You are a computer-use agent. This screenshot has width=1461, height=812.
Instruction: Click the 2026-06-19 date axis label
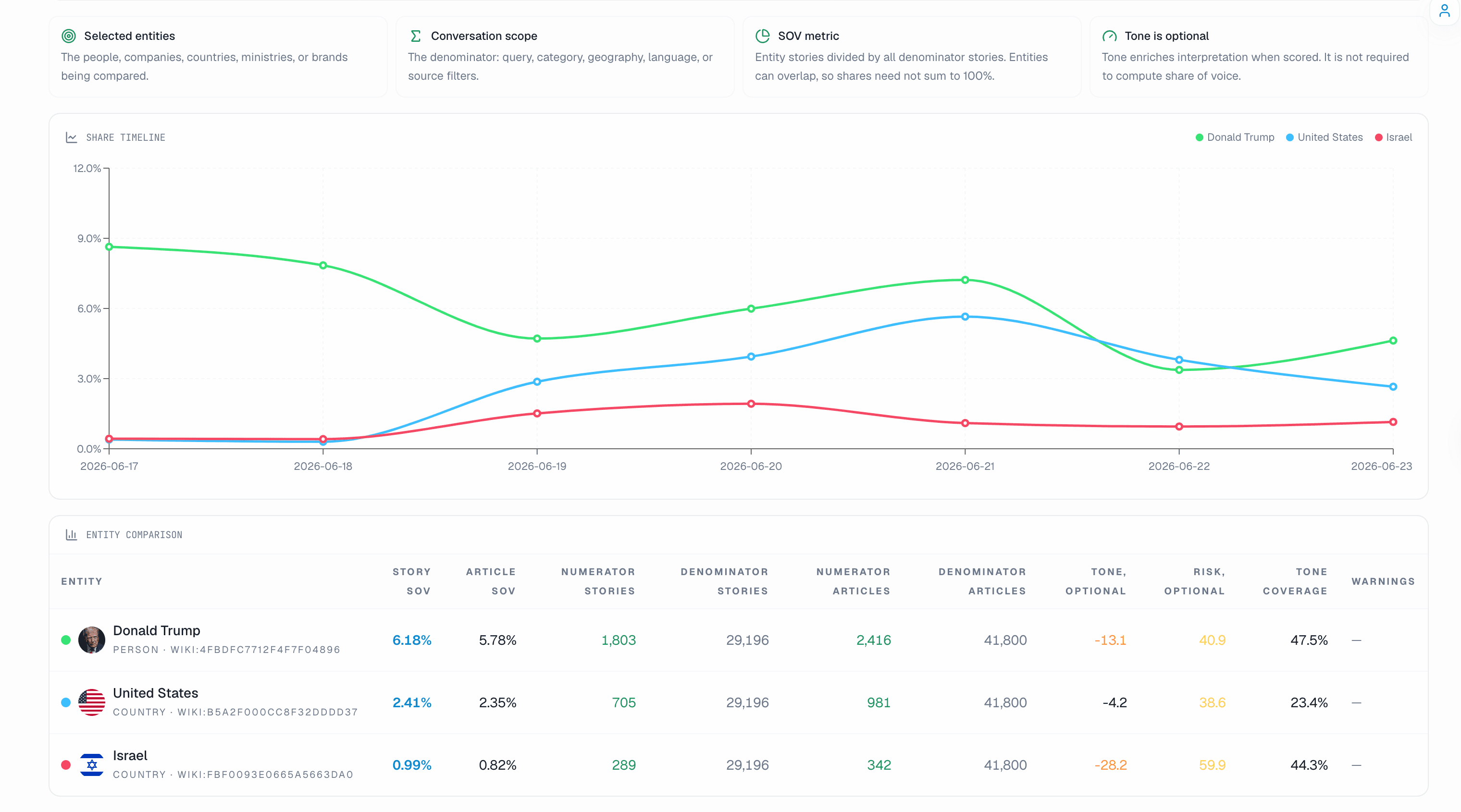(536, 466)
